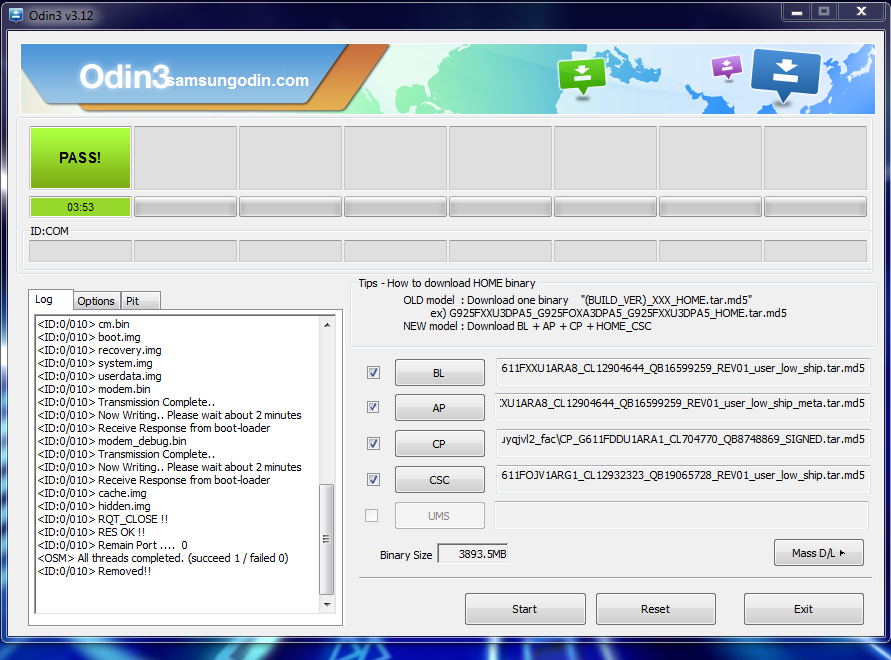Minimize the Odin3 window
The height and width of the screenshot is (660, 891).
point(797,11)
